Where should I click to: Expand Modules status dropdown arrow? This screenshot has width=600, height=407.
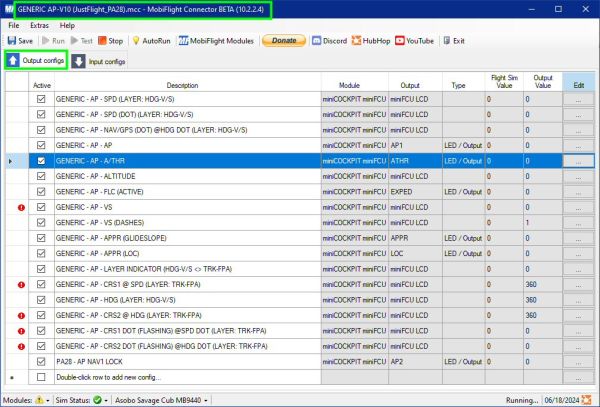[48, 400]
